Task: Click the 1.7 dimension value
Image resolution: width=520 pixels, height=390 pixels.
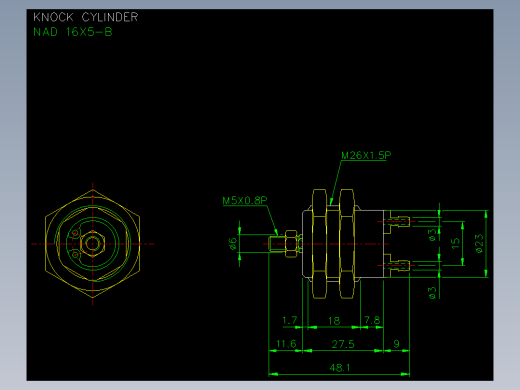Action: (290, 320)
